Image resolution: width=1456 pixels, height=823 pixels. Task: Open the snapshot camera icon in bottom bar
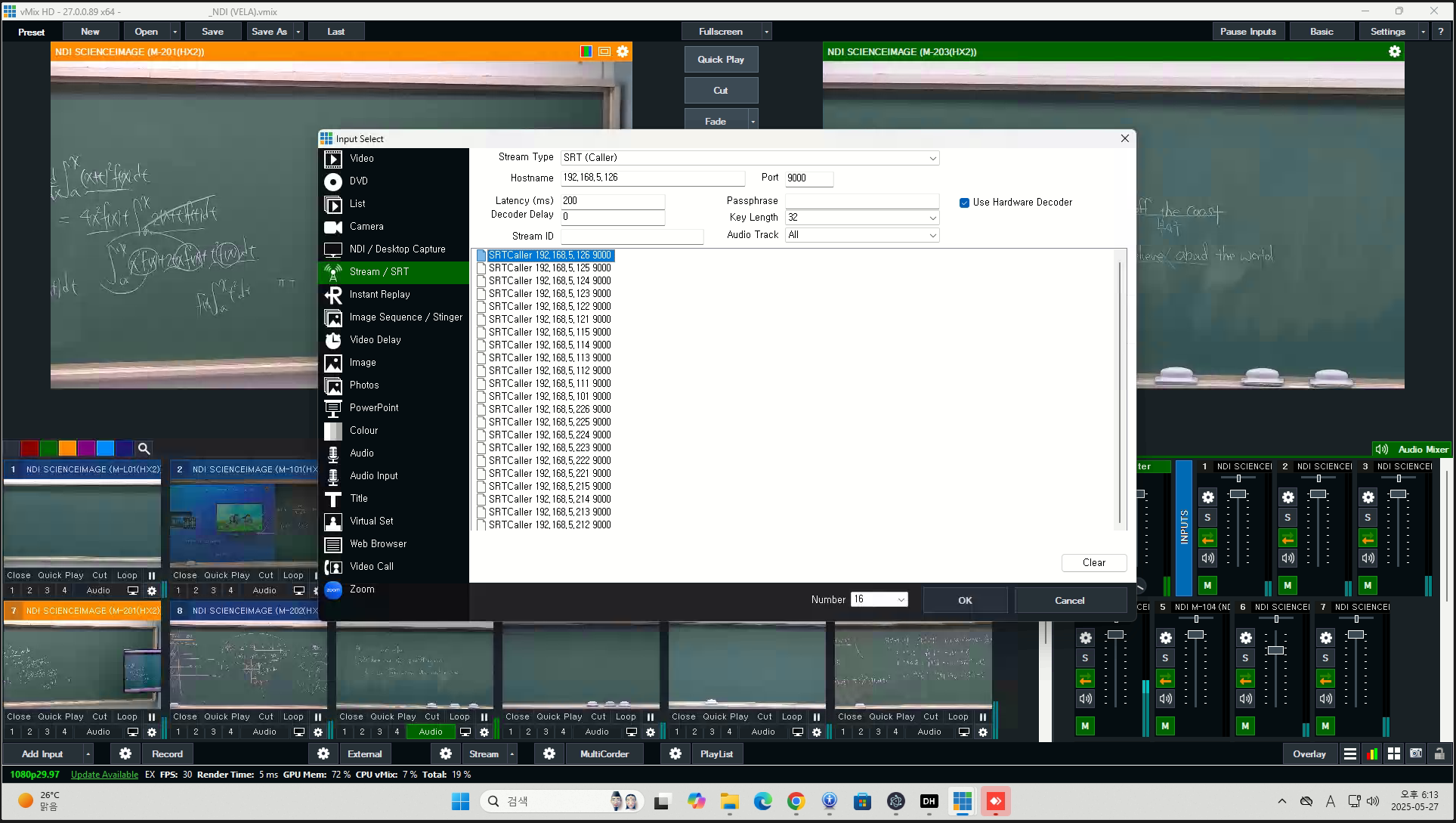[1416, 753]
